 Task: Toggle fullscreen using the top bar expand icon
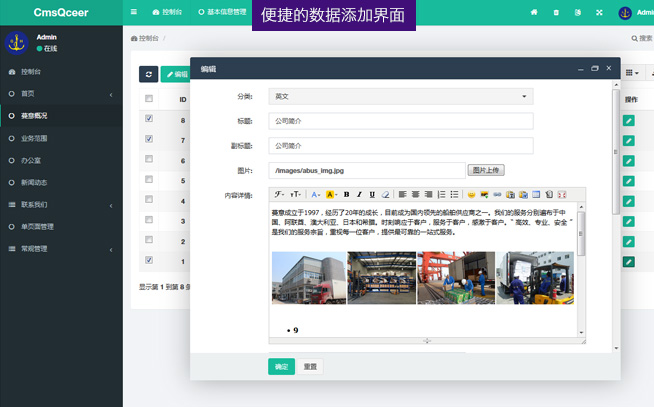[x=599, y=13]
